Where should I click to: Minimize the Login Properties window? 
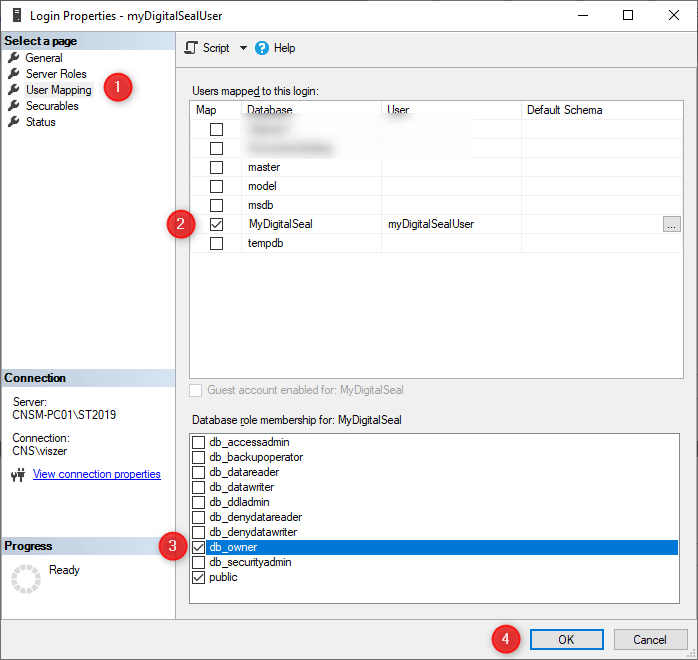[583, 16]
